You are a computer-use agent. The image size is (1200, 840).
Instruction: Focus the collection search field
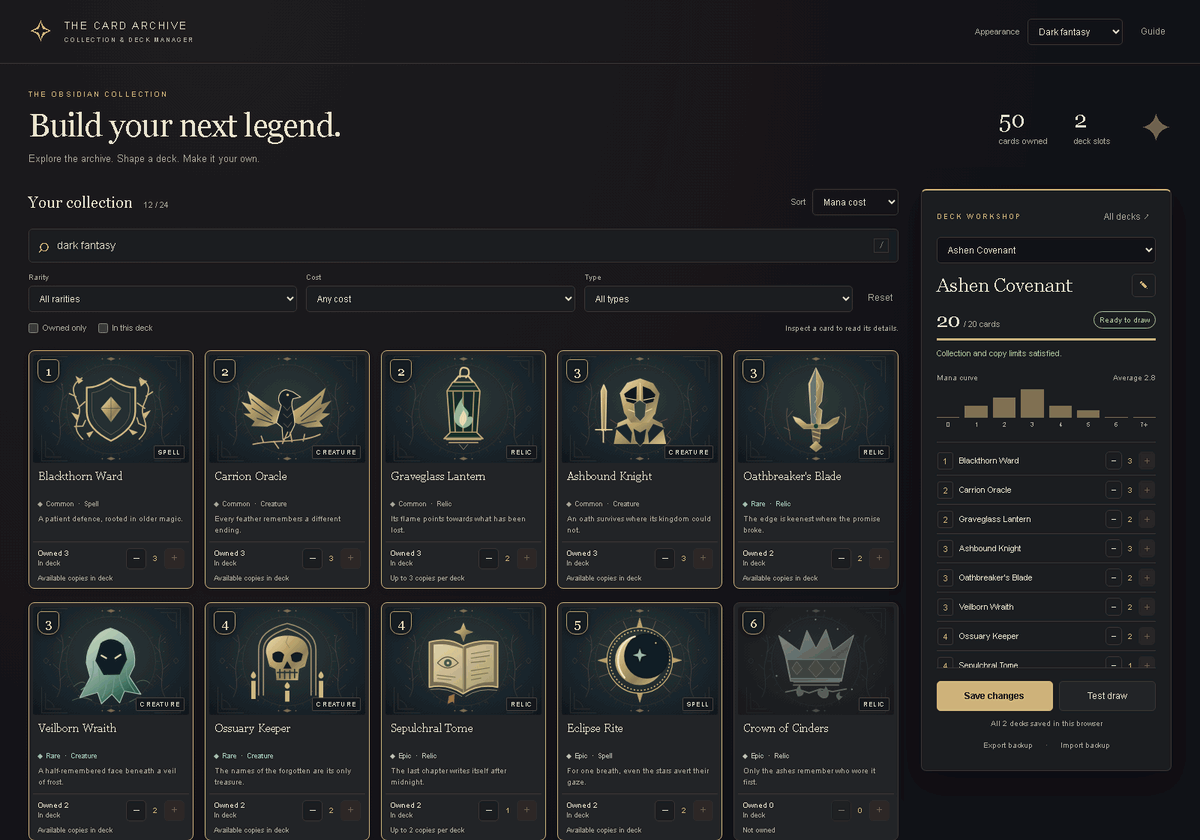pyautogui.click(x=463, y=246)
